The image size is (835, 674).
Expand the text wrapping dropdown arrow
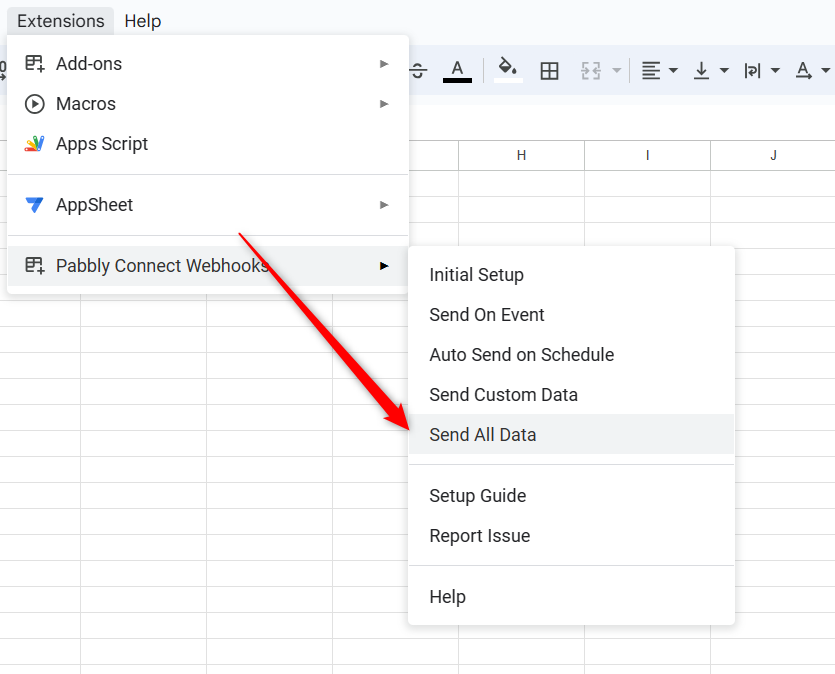click(x=775, y=70)
